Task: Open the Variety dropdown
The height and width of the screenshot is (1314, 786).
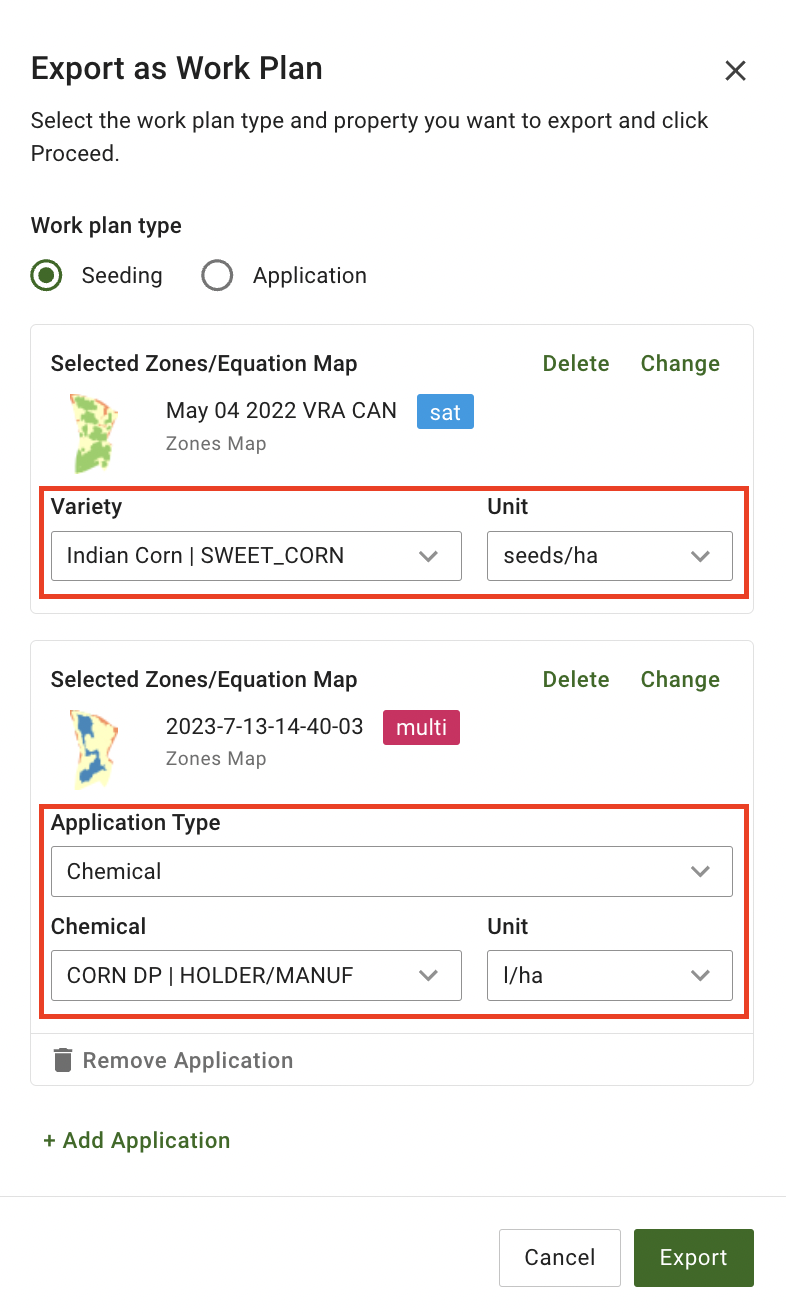Action: click(256, 556)
